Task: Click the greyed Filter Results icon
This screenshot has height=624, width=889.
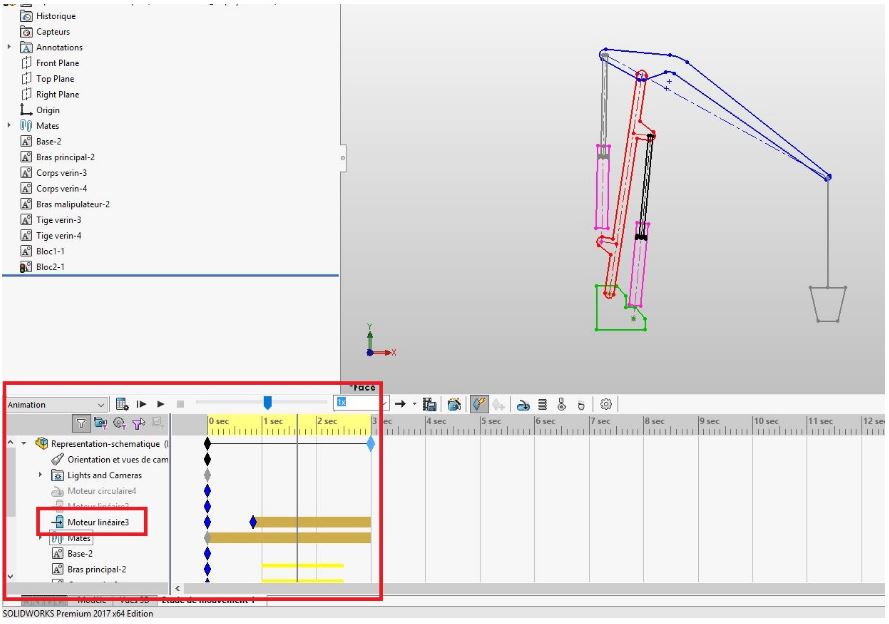Action: click(157, 422)
